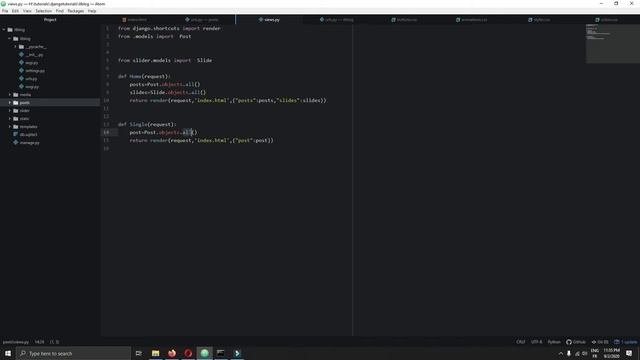Open asgi.py in the tree

31,63
